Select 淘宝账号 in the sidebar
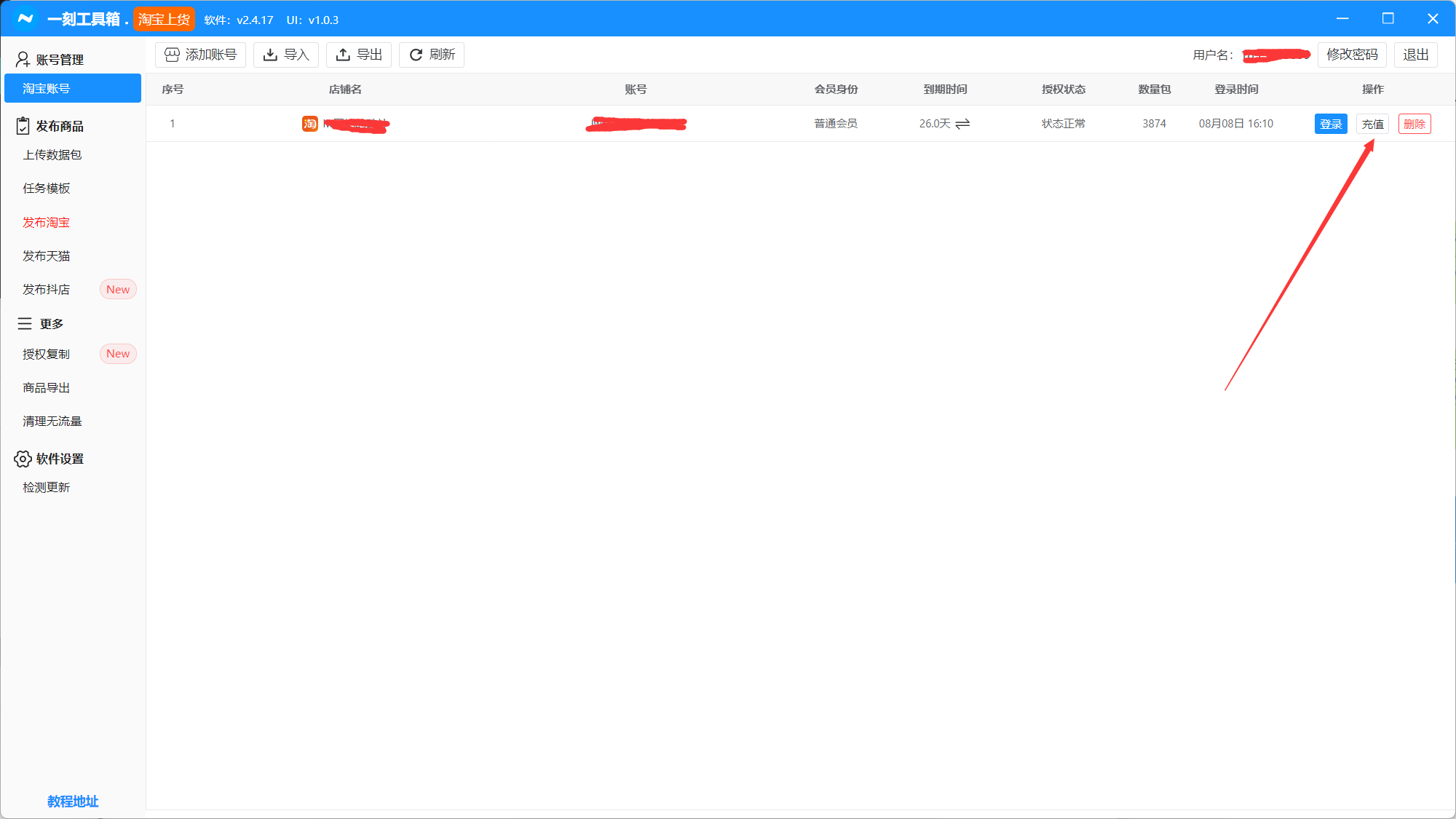 click(x=73, y=88)
